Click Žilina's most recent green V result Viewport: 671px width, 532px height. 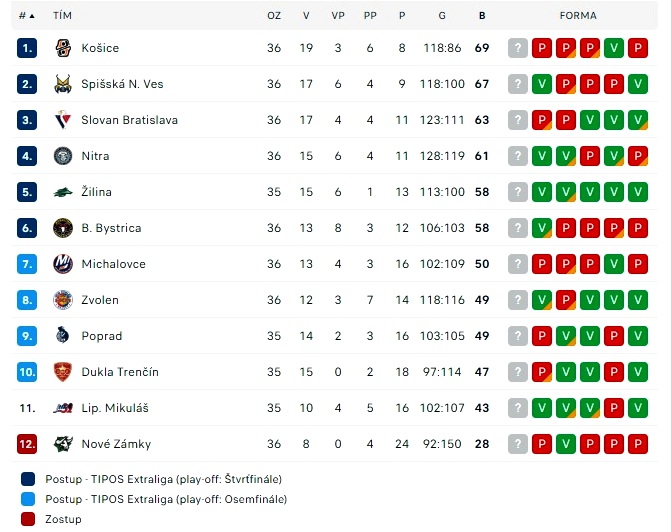click(x=542, y=192)
